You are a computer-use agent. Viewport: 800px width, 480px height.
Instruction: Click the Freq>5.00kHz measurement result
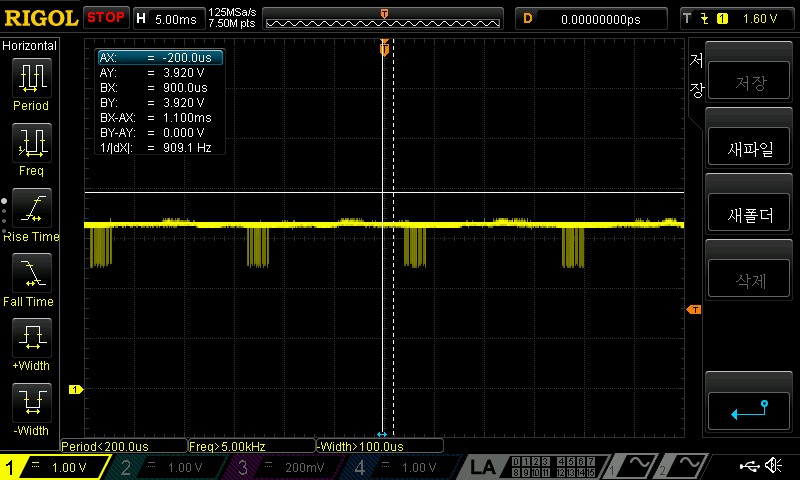[x=252, y=446]
